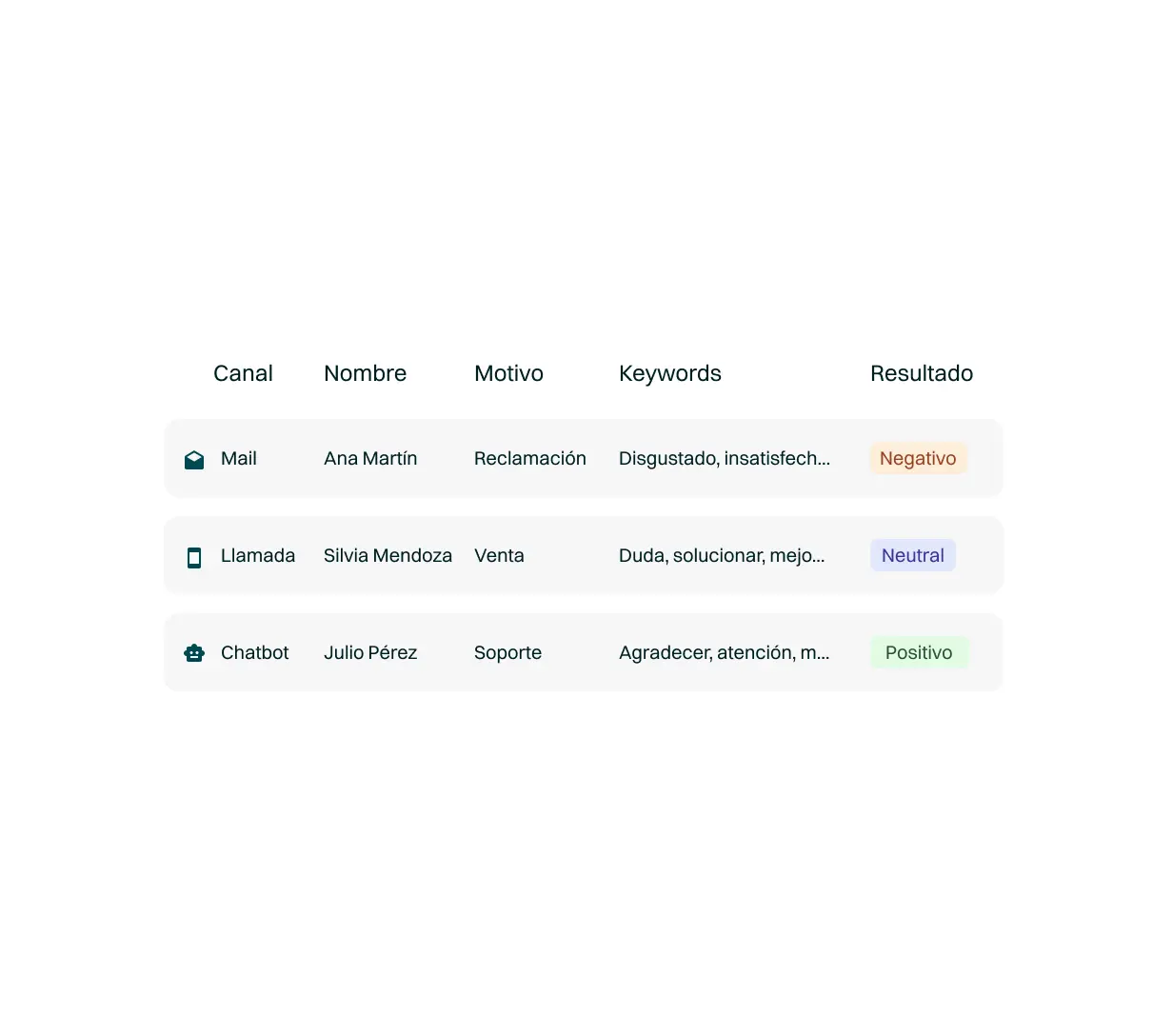Expand Julio Pérez's truncated keywords list
Viewport: 1173px width, 1036px height.
[x=726, y=652]
